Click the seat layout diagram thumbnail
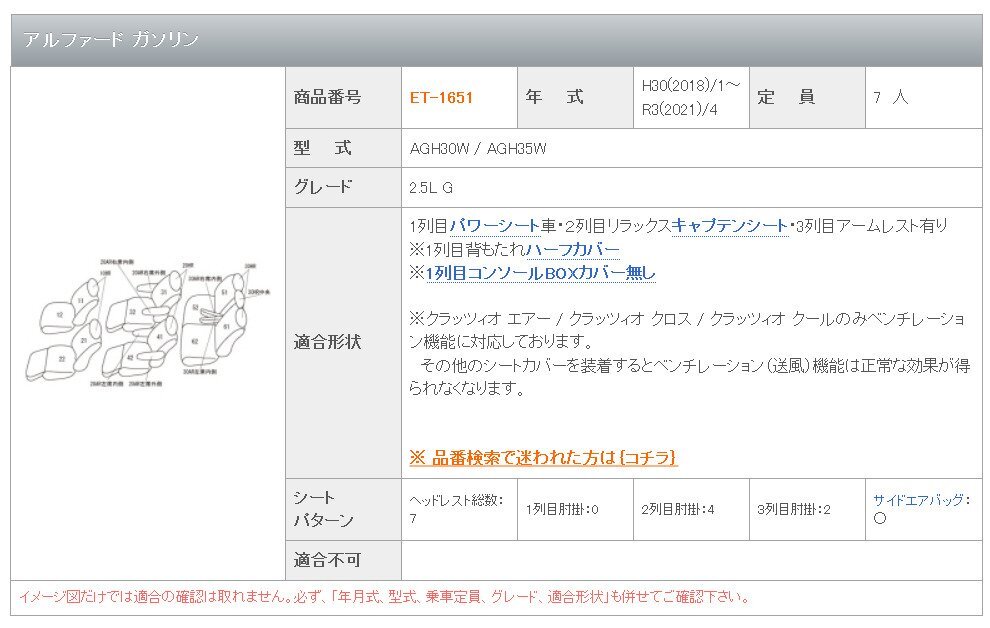The height and width of the screenshot is (628, 990). (148, 323)
